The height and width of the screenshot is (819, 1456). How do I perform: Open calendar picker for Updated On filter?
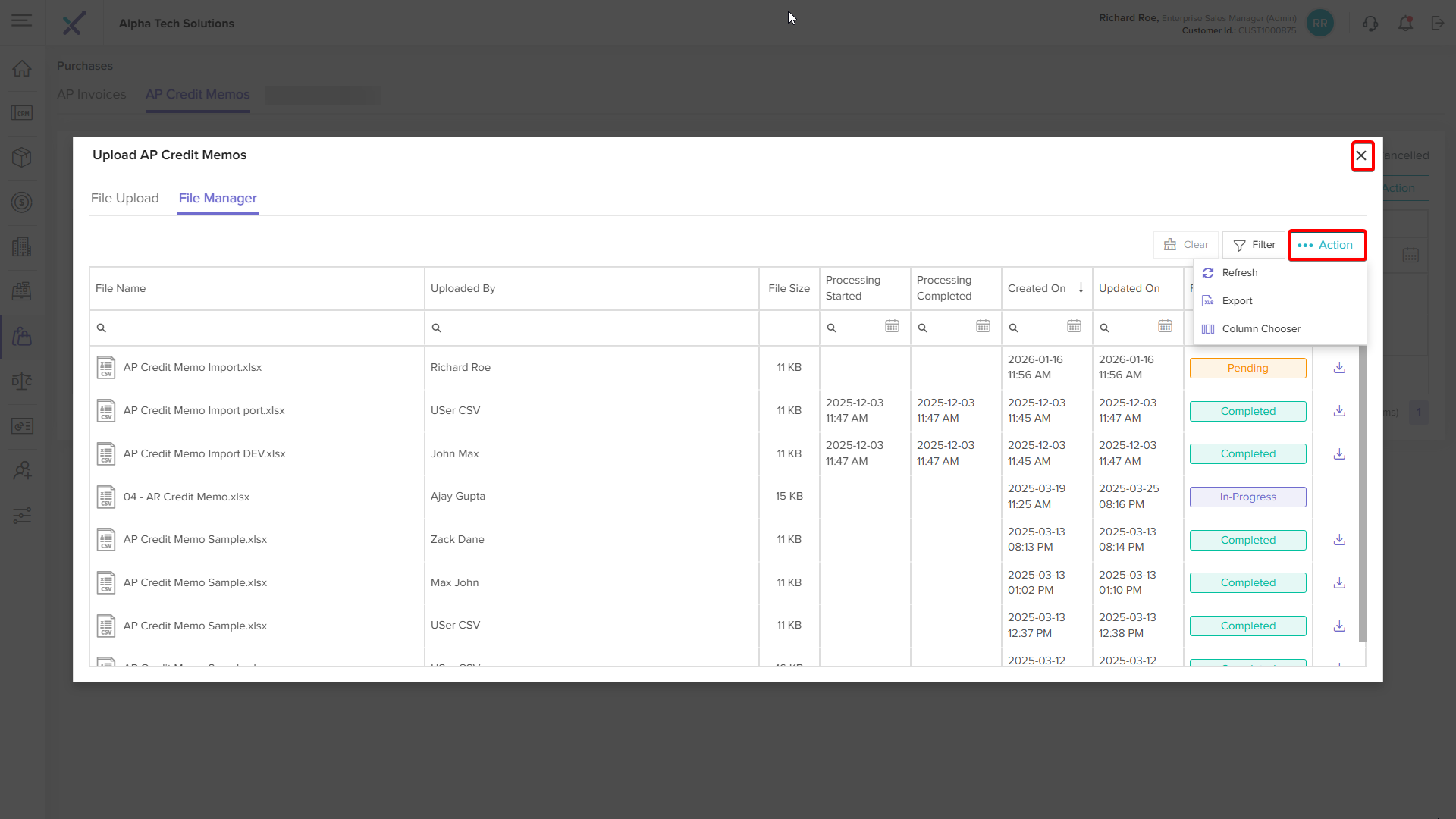tap(1165, 327)
